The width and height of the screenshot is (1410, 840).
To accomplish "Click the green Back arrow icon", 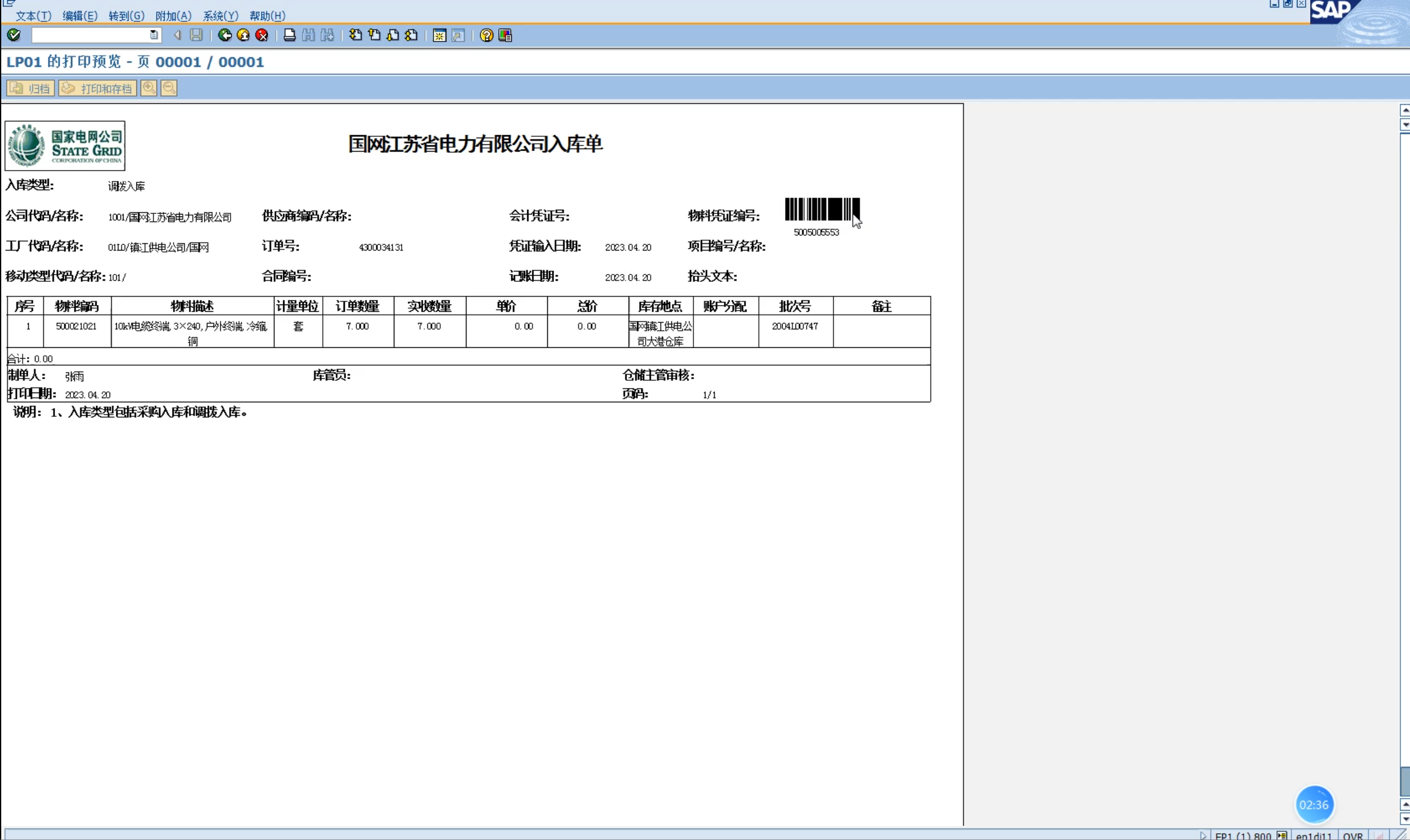I will pyautogui.click(x=225, y=35).
